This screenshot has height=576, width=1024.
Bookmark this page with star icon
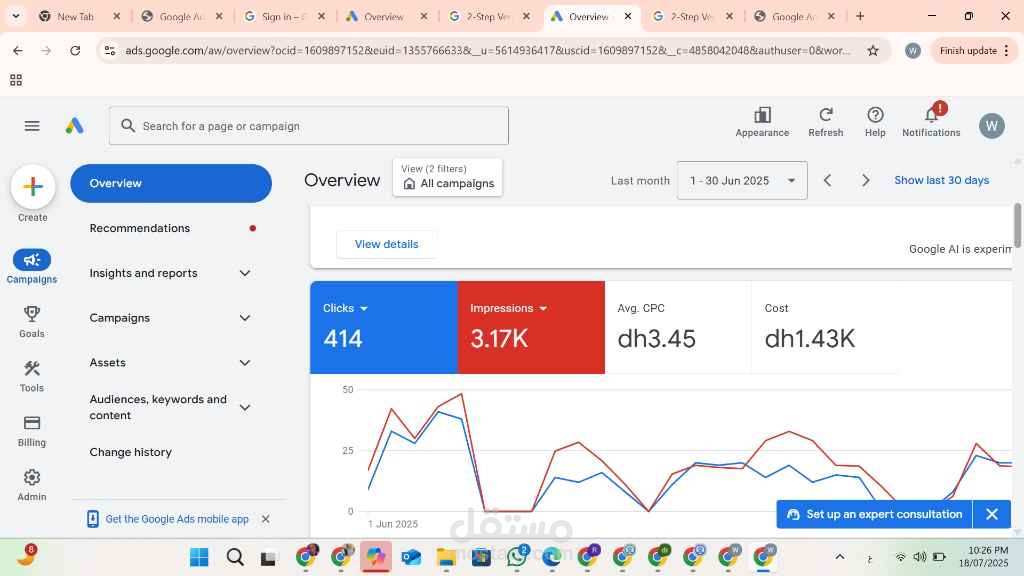click(x=872, y=50)
